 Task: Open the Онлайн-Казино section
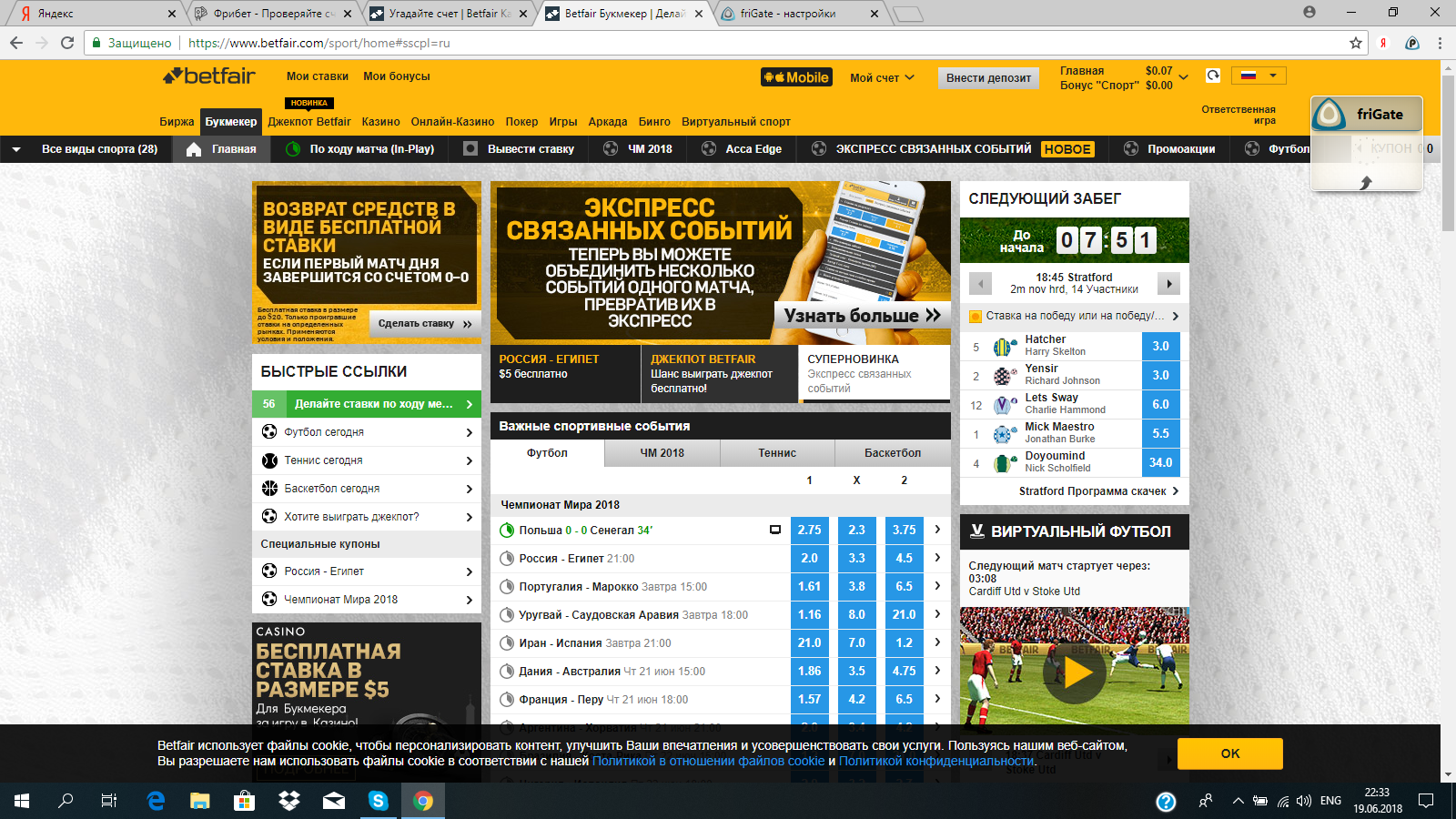click(x=452, y=122)
